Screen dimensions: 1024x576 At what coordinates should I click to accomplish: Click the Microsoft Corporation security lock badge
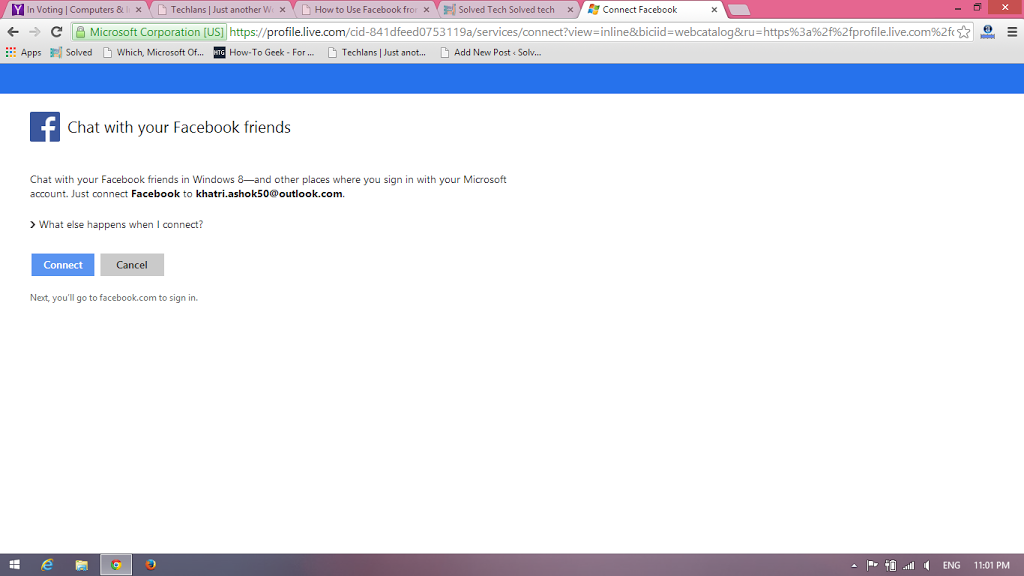click(x=151, y=32)
